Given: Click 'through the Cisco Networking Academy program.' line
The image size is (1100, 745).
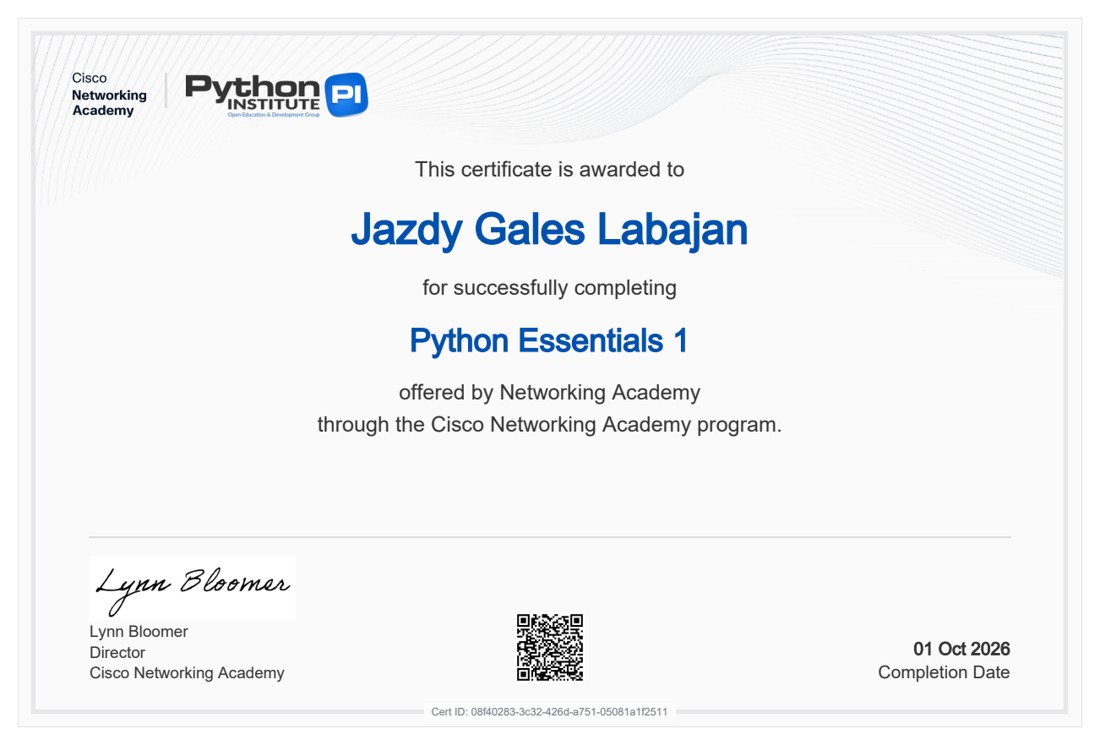Looking at the screenshot, I should (x=549, y=424).
